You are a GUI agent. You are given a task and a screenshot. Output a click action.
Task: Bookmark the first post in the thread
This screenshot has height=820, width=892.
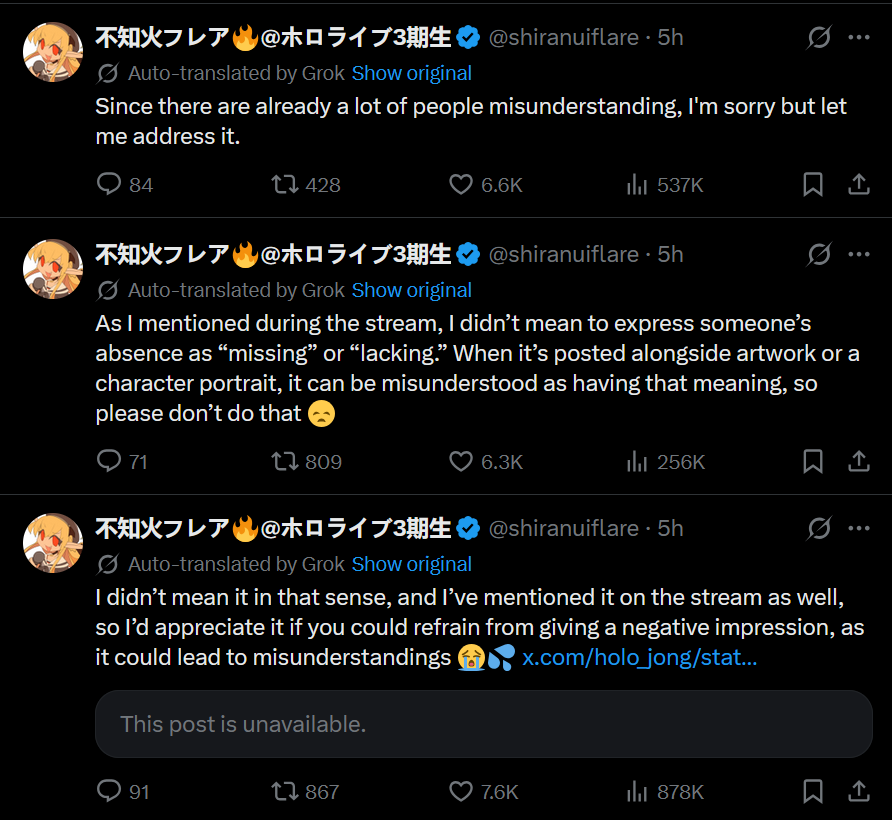pyautogui.click(x=813, y=185)
